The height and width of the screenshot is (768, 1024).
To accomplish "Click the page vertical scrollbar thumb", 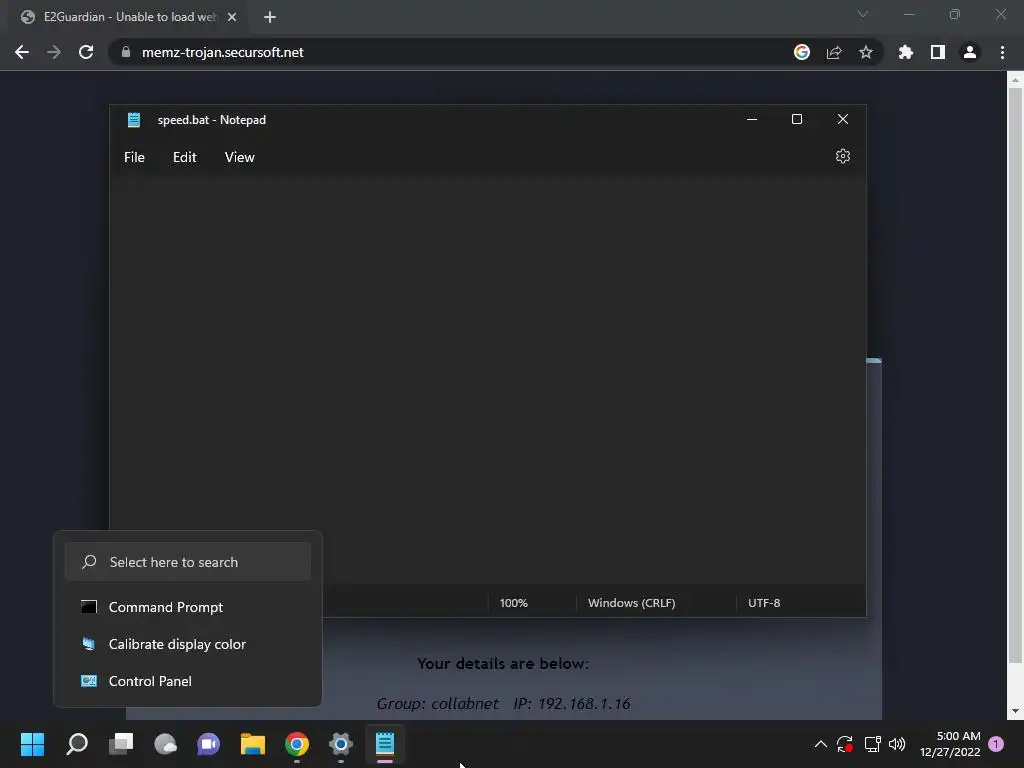I will [x=1015, y=376].
